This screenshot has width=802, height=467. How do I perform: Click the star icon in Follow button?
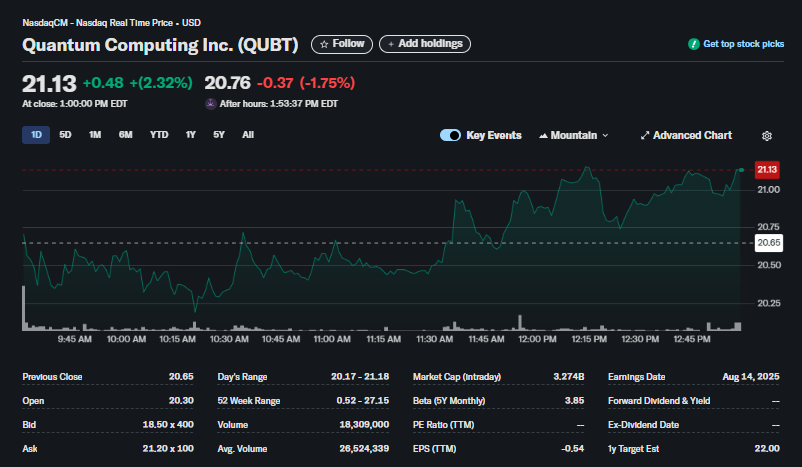pos(324,45)
